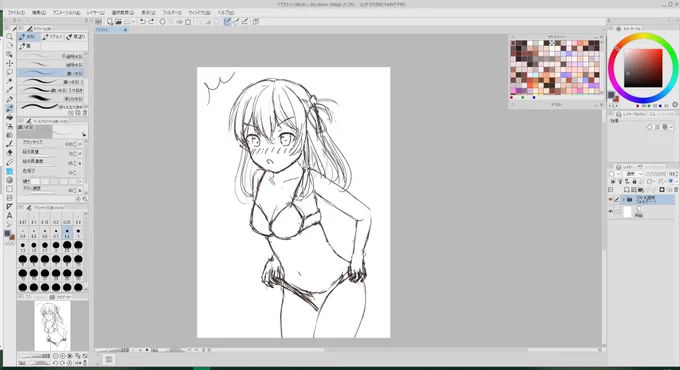Toggle clip to layer below icon

613,181
